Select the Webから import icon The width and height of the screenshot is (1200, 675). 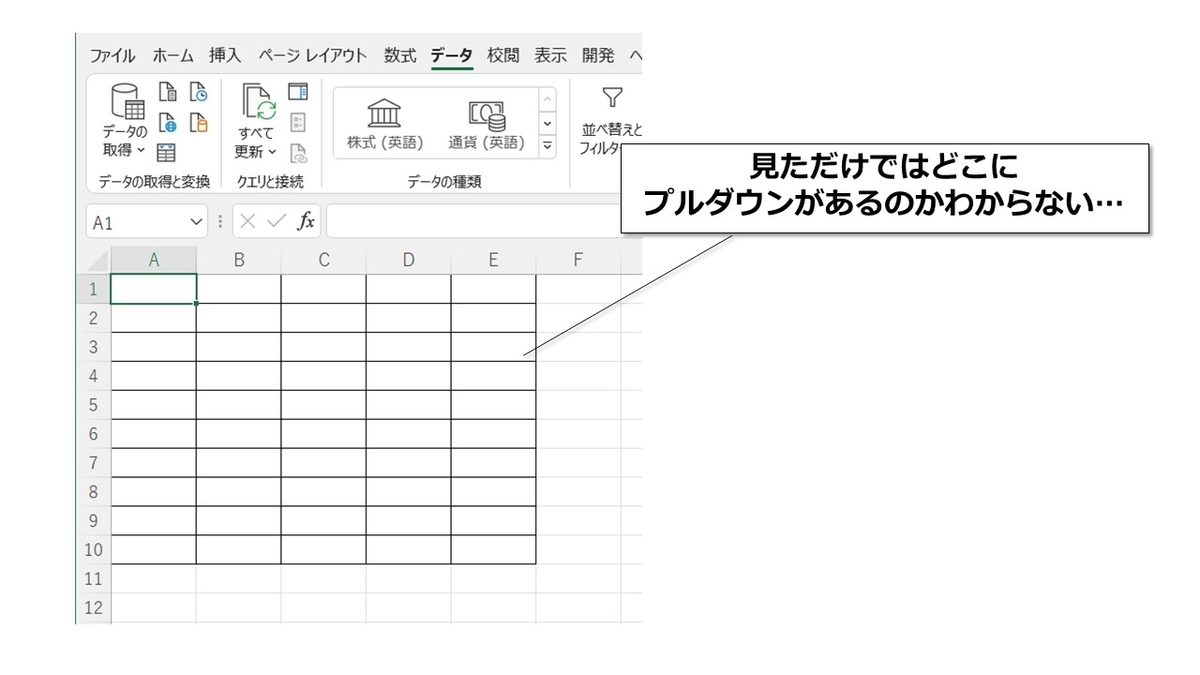pyautogui.click(x=168, y=123)
